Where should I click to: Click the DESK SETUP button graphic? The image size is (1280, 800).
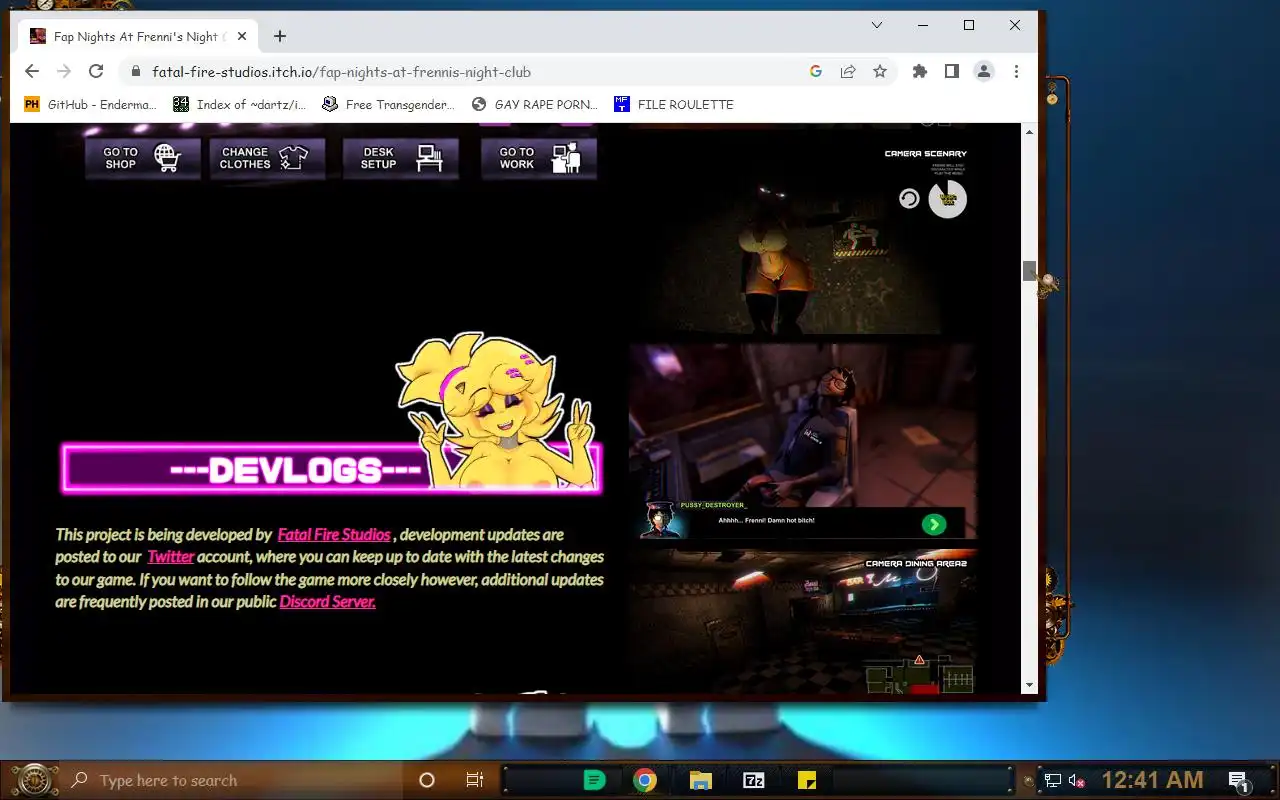[401, 158]
